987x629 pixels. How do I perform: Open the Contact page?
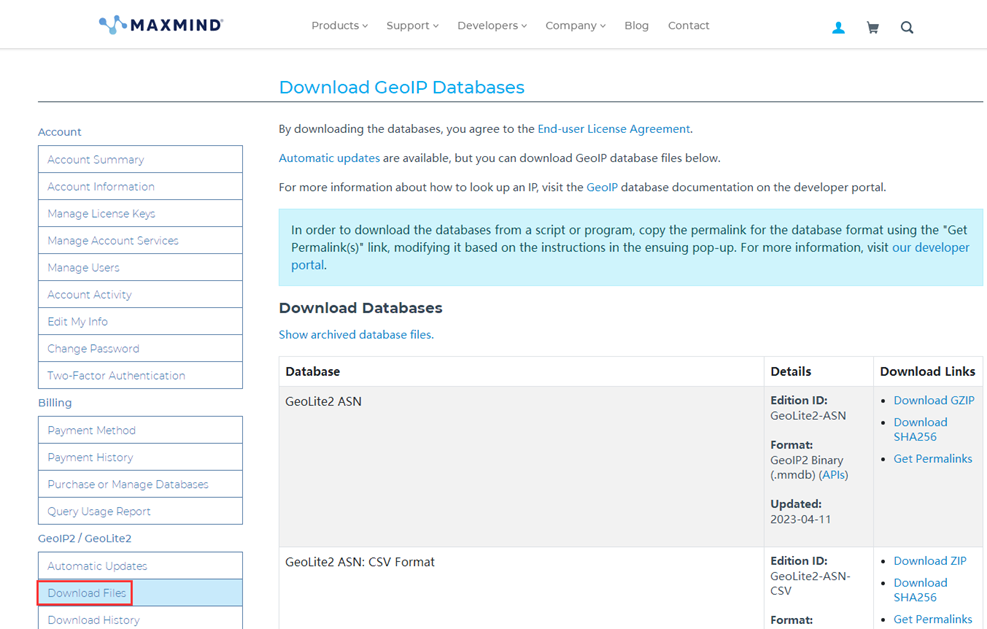pyautogui.click(x=689, y=26)
